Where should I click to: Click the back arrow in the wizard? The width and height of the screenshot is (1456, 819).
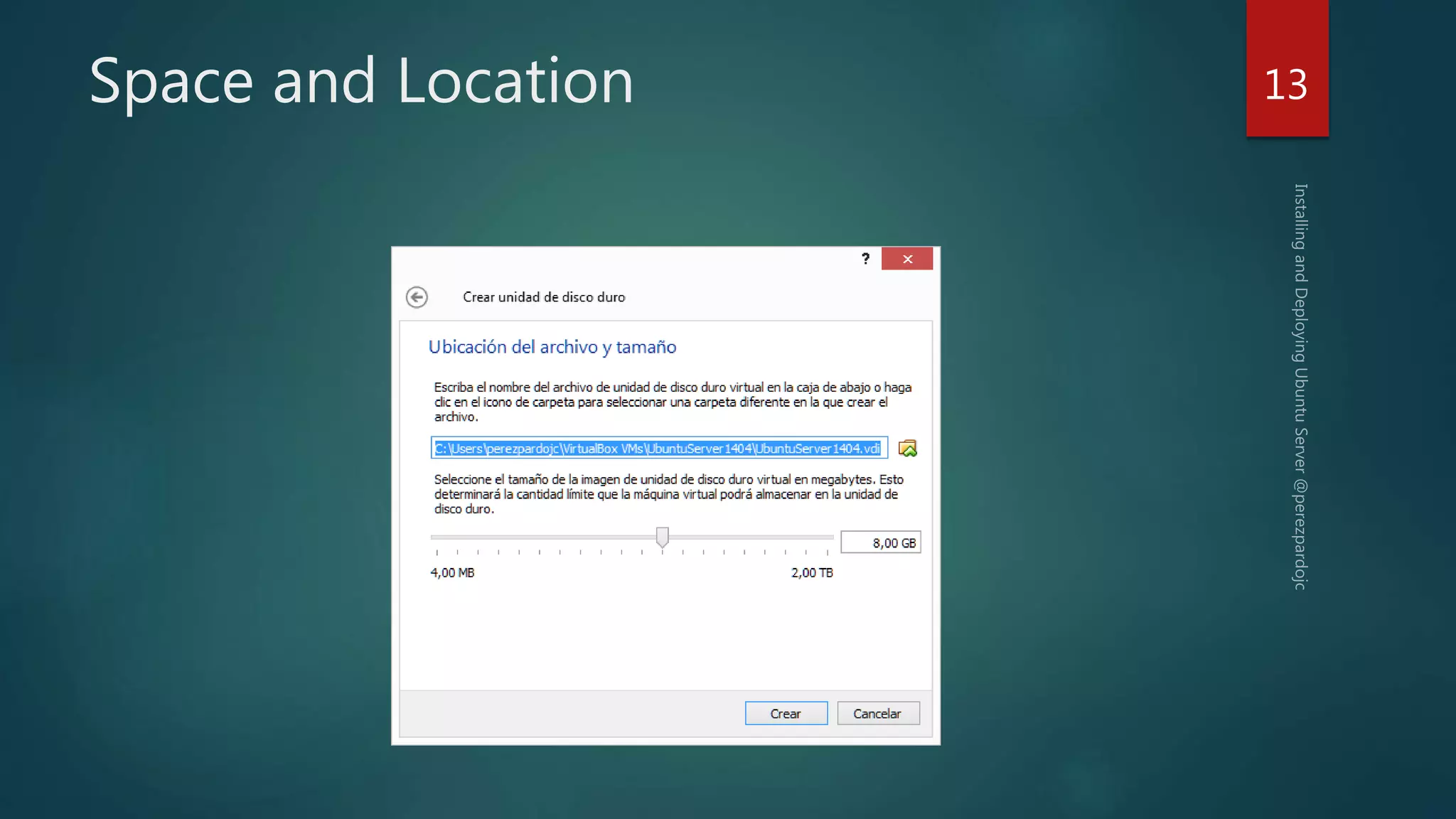(x=417, y=297)
